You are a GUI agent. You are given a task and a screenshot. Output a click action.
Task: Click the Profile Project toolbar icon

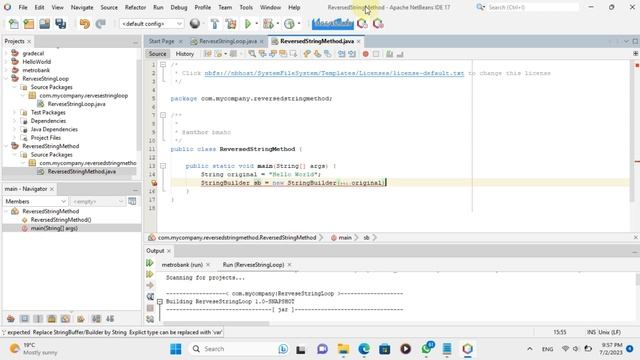(x=289, y=24)
